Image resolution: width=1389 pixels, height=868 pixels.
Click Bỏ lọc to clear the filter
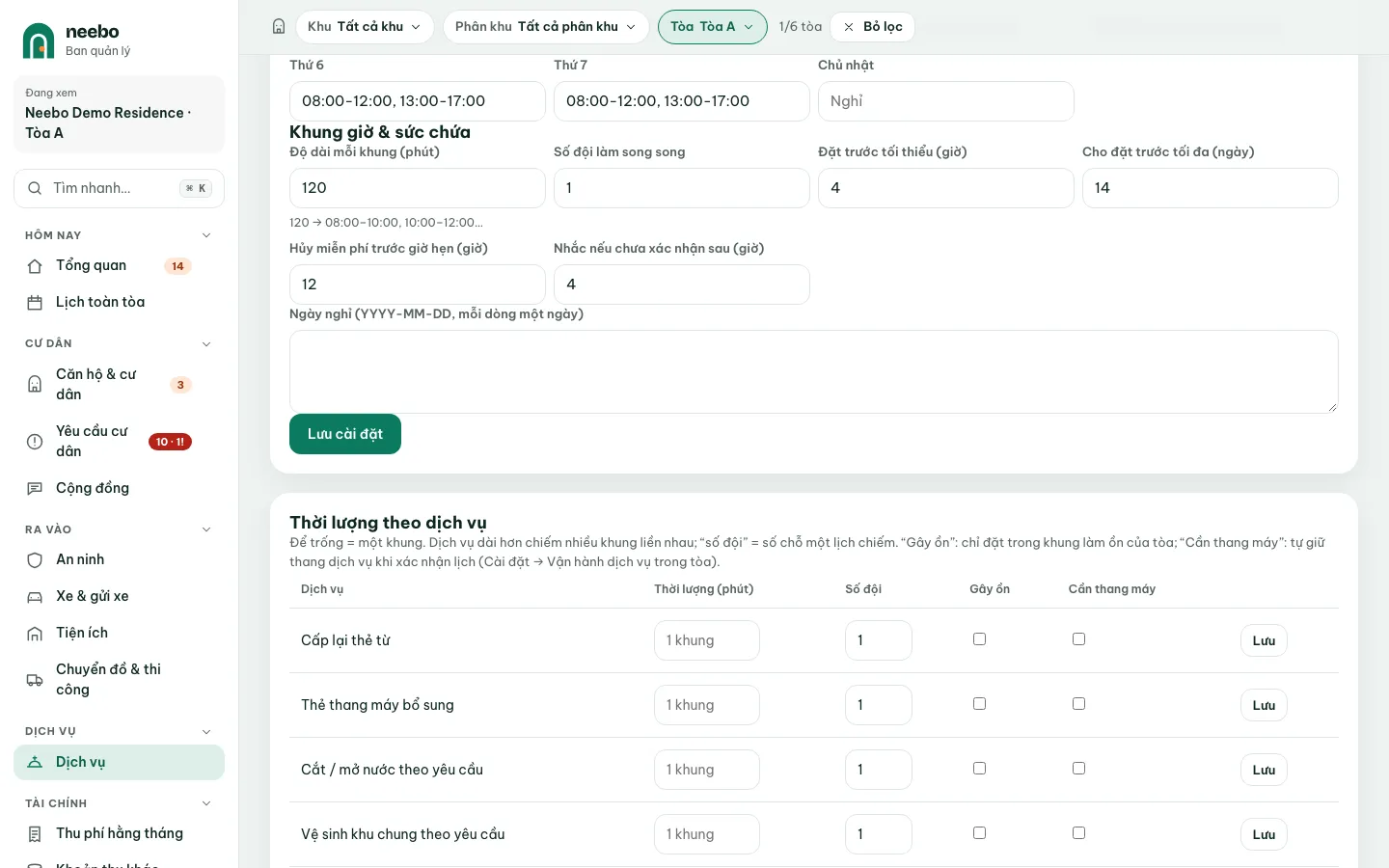(x=872, y=27)
